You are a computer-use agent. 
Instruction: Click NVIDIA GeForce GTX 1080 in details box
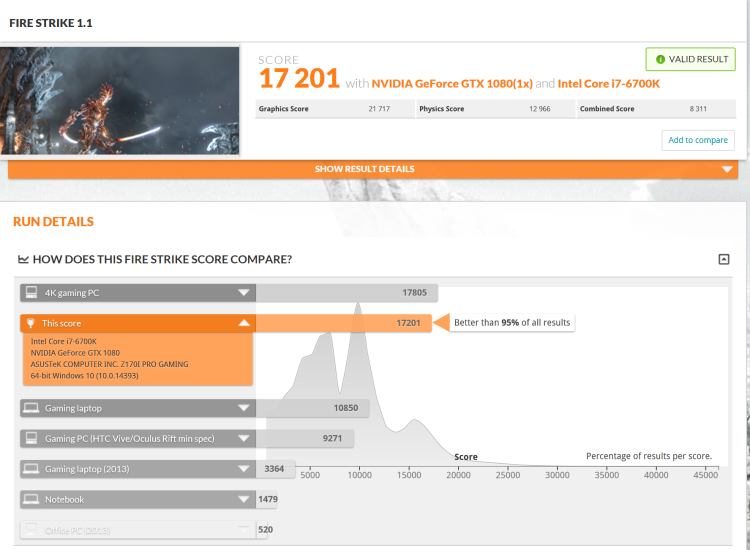[x=75, y=353]
